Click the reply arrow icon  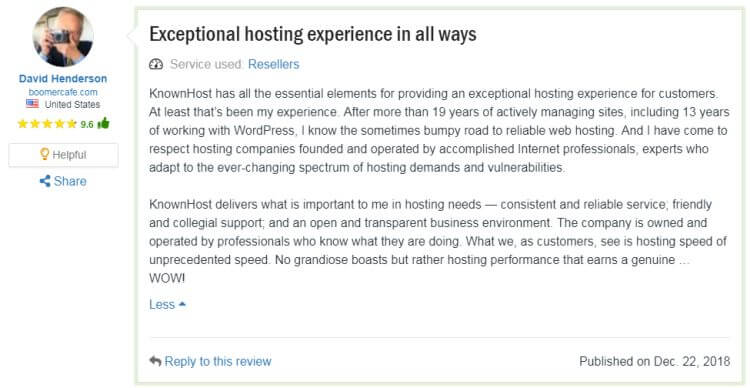(x=155, y=361)
